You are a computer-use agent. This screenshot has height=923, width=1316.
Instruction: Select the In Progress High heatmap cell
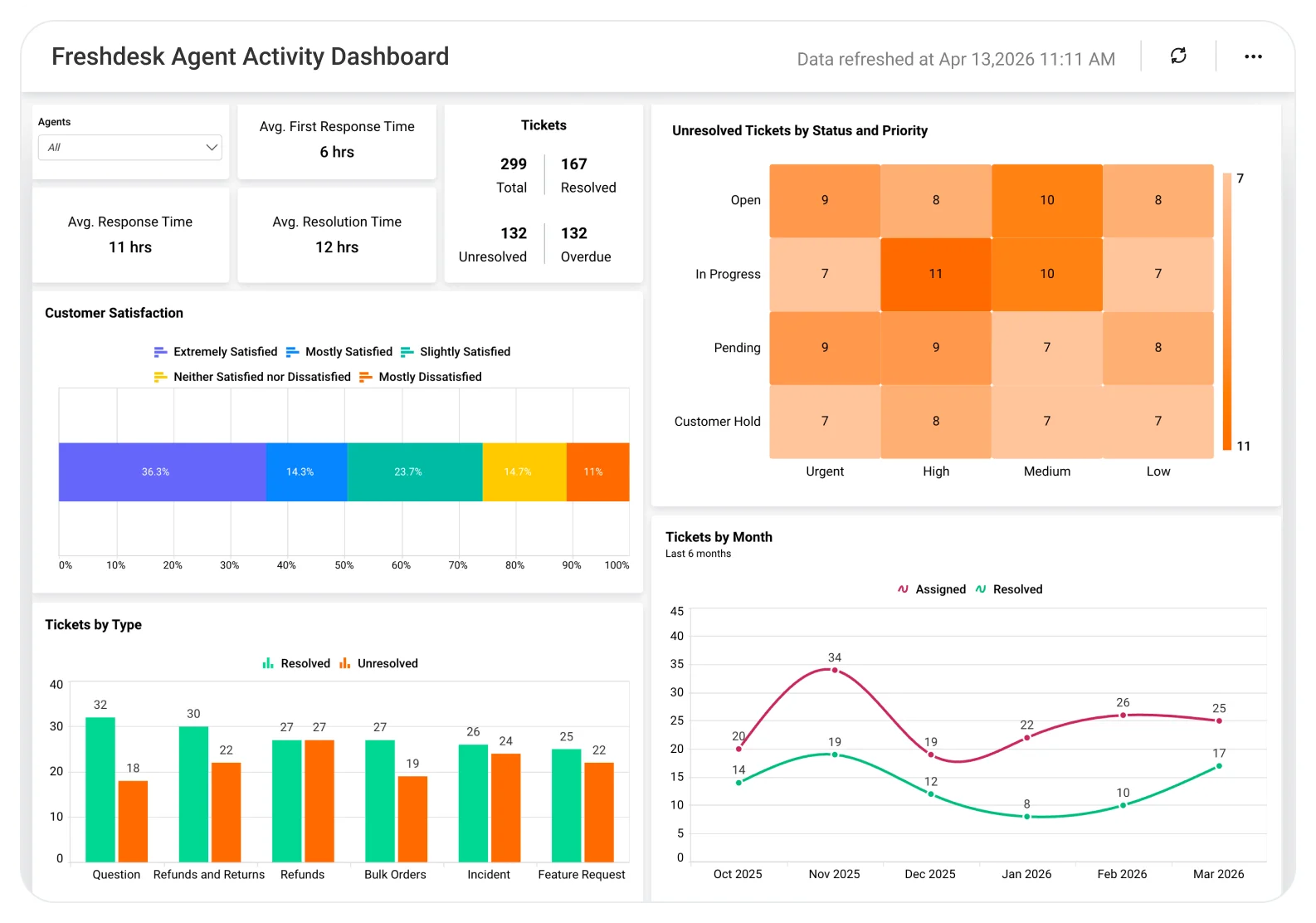point(936,274)
